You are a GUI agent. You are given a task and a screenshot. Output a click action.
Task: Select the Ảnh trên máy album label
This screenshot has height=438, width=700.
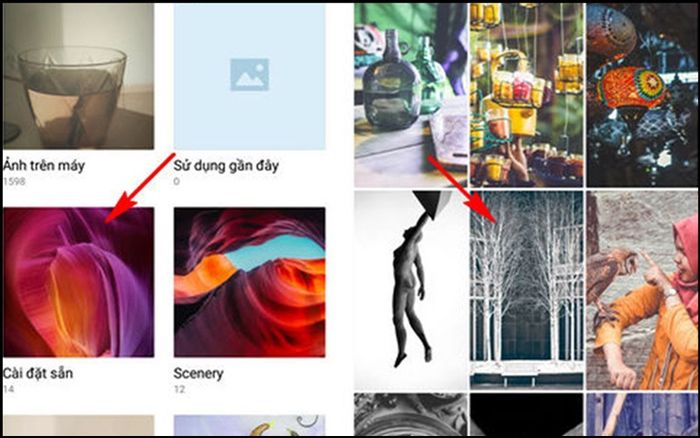[x=44, y=166]
